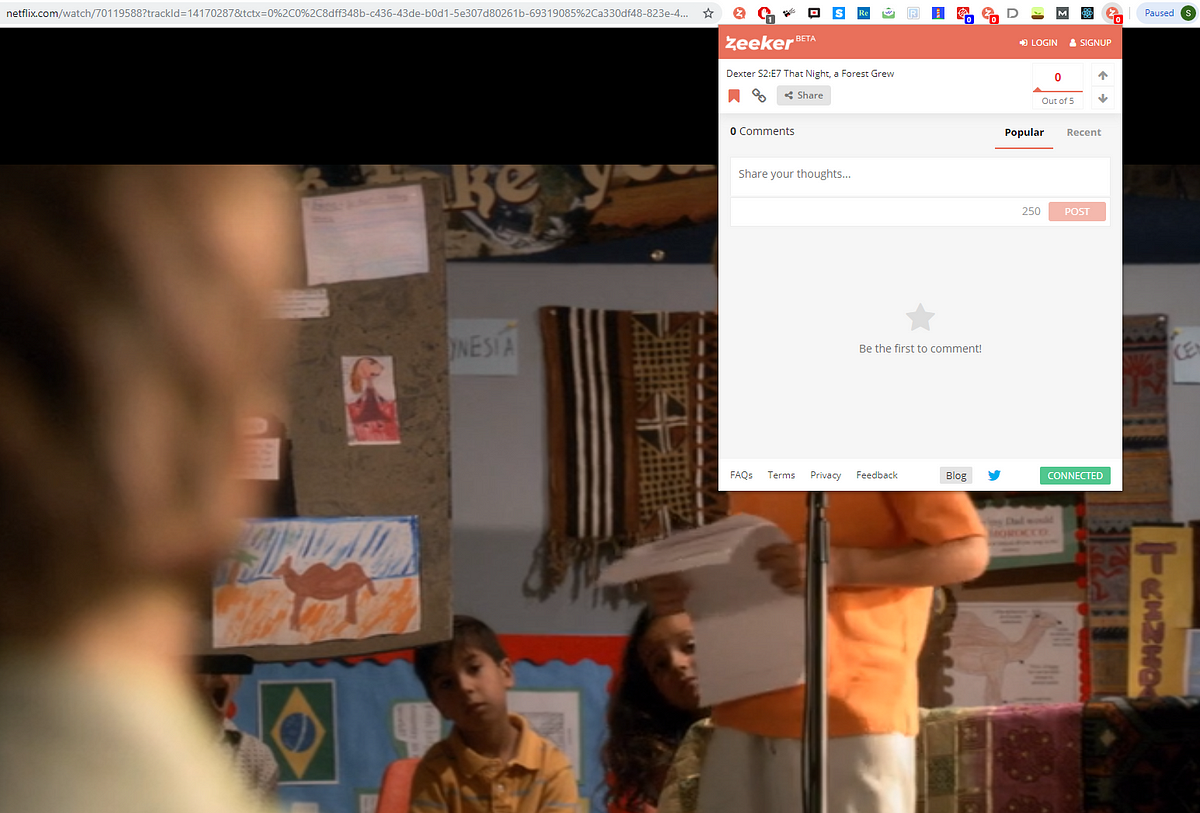Image resolution: width=1200 pixels, height=813 pixels.
Task: Upvote the episode with the up arrow
Action: click(1102, 75)
